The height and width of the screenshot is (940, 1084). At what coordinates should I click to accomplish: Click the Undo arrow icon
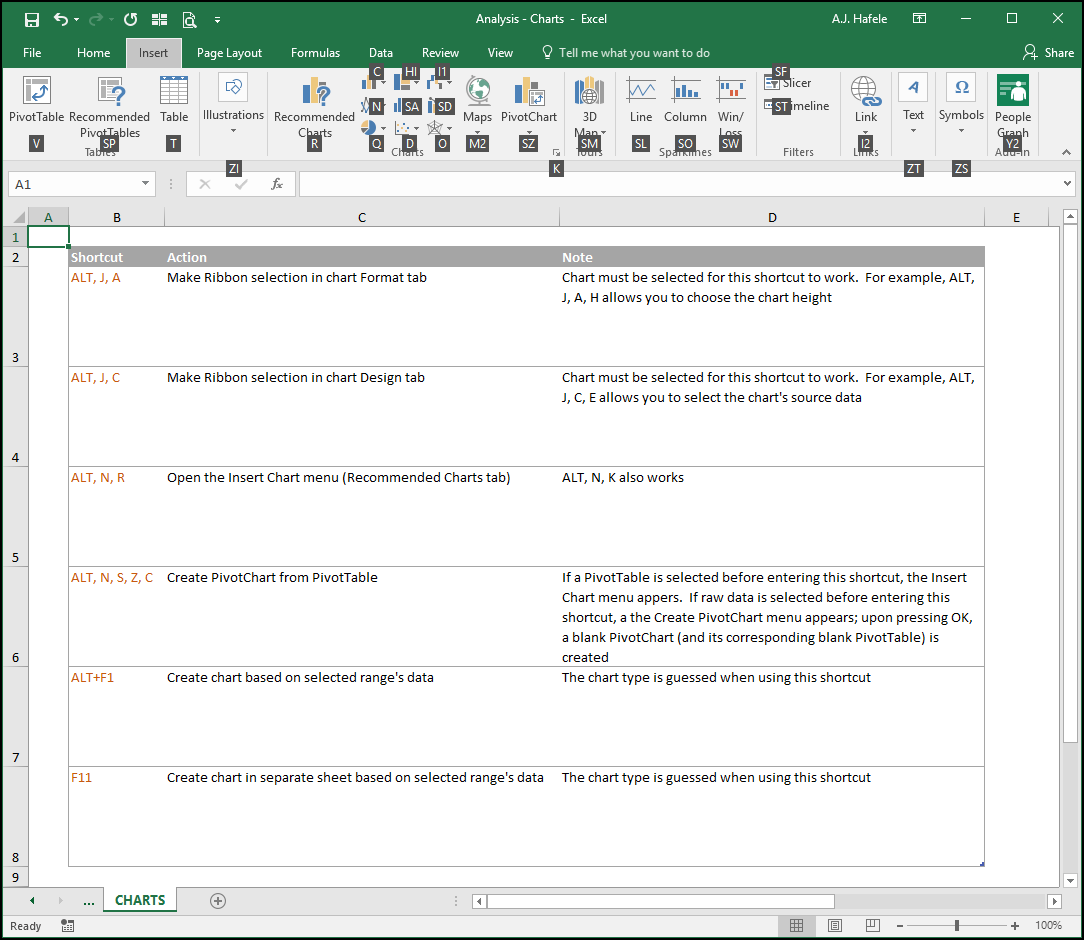[61, 19]
